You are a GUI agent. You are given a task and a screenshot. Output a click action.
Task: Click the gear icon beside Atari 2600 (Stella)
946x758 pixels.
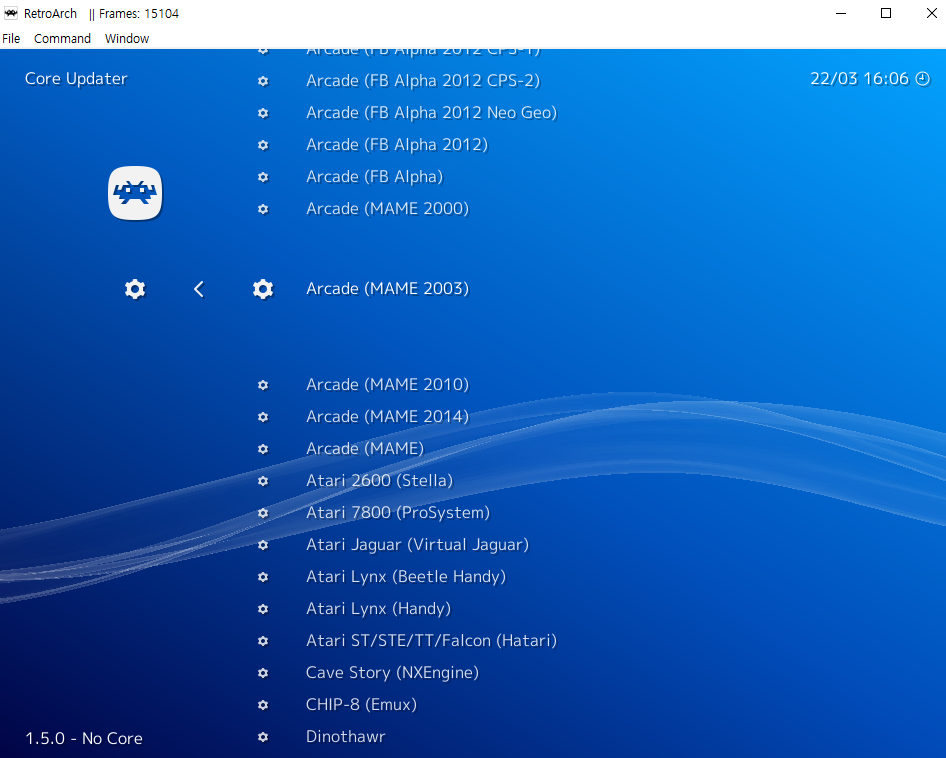(x=263, y=481)
